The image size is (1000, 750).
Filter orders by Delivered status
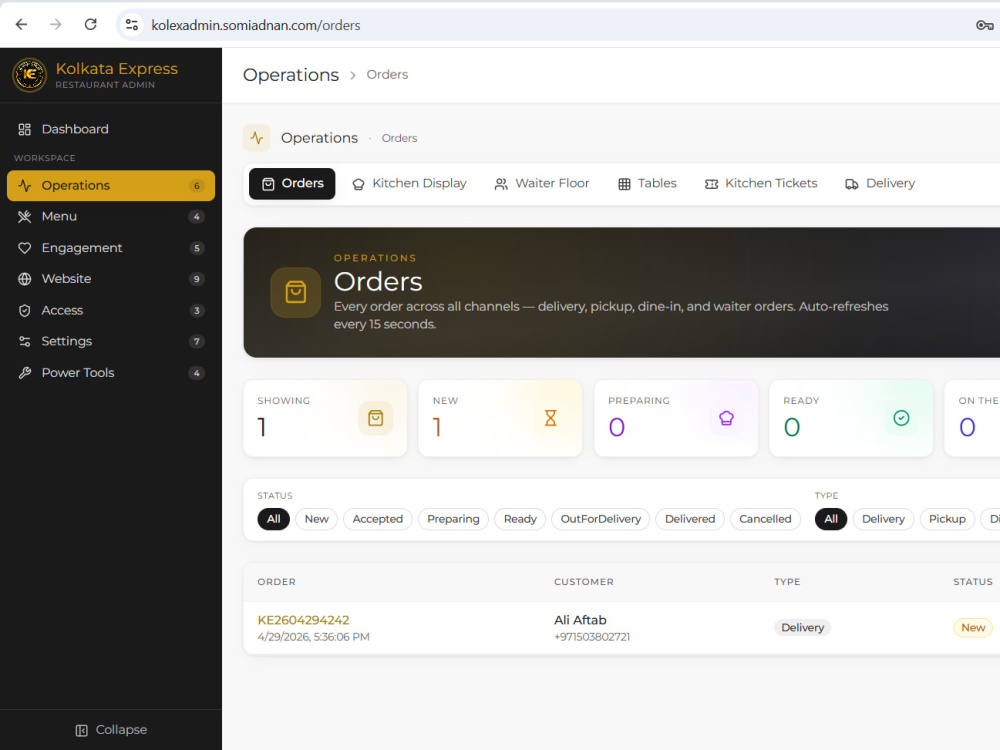coord(690,519)
